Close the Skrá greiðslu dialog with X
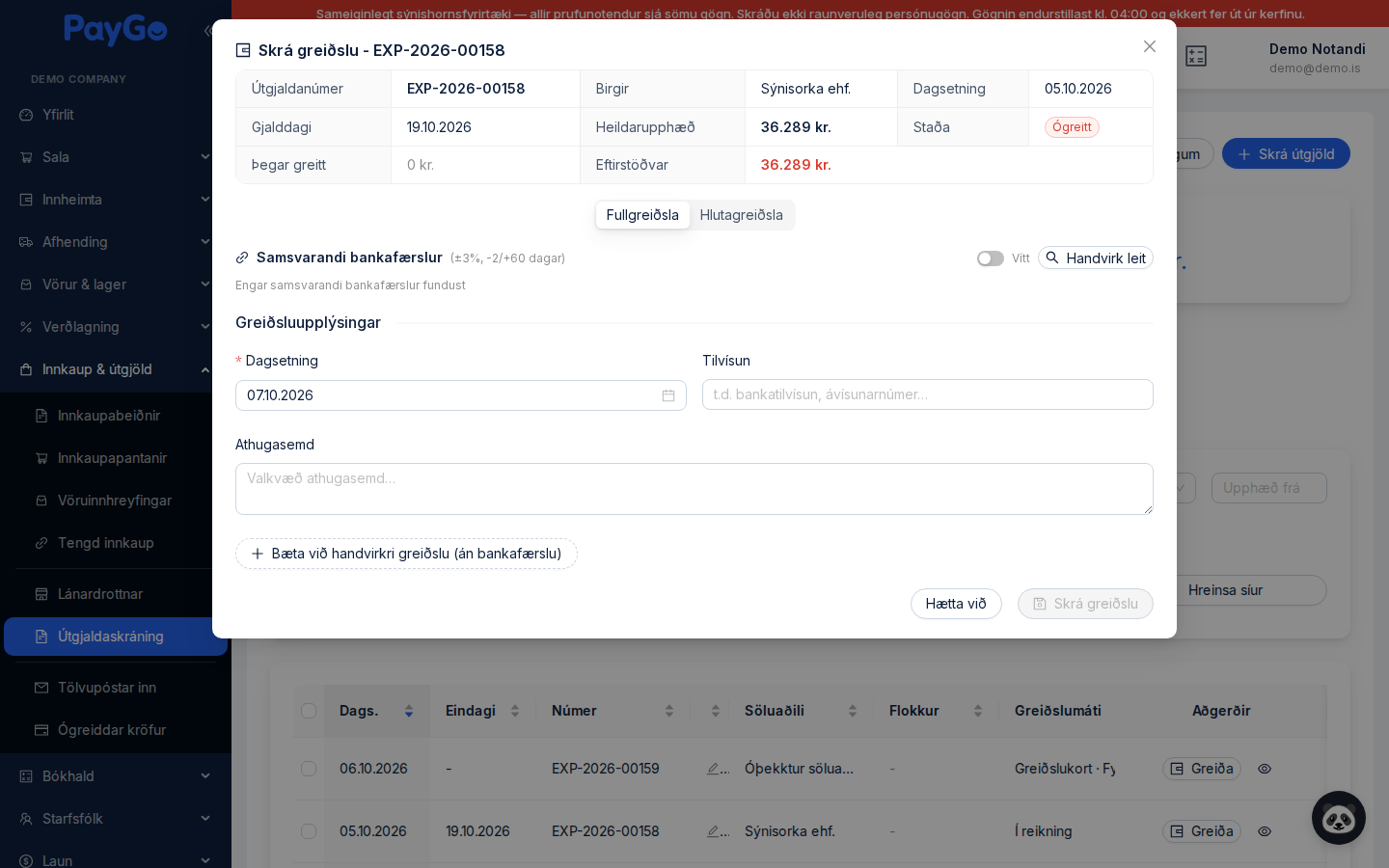 tap(1149, 46)
